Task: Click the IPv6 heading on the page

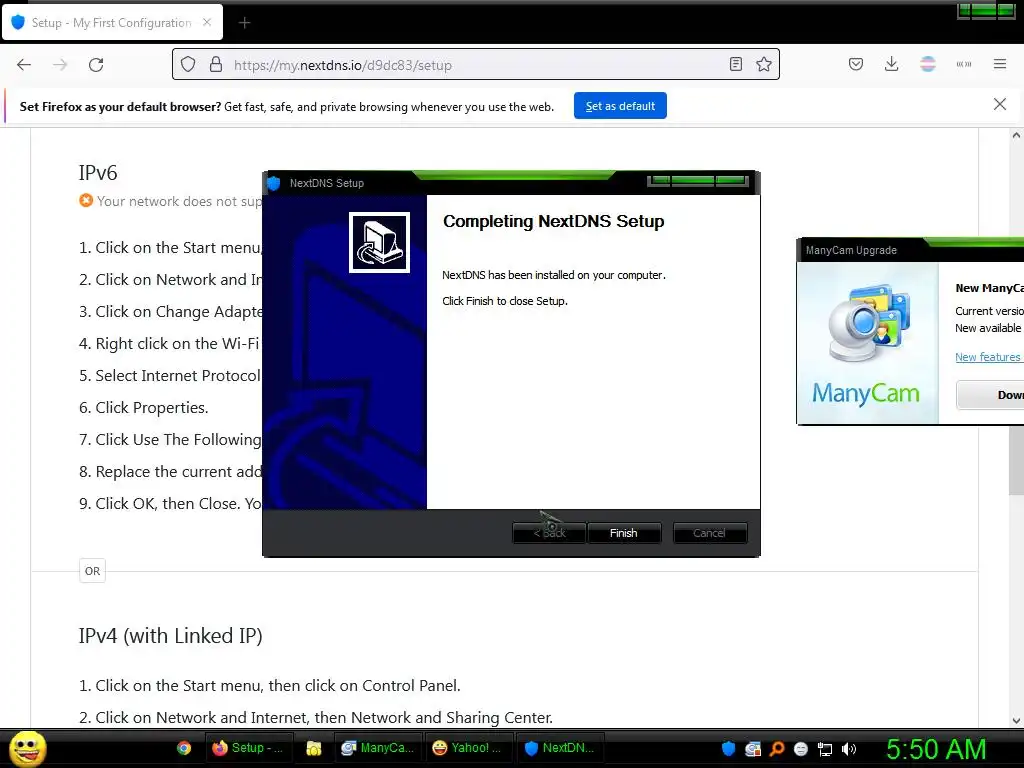Action: point(98,172)
